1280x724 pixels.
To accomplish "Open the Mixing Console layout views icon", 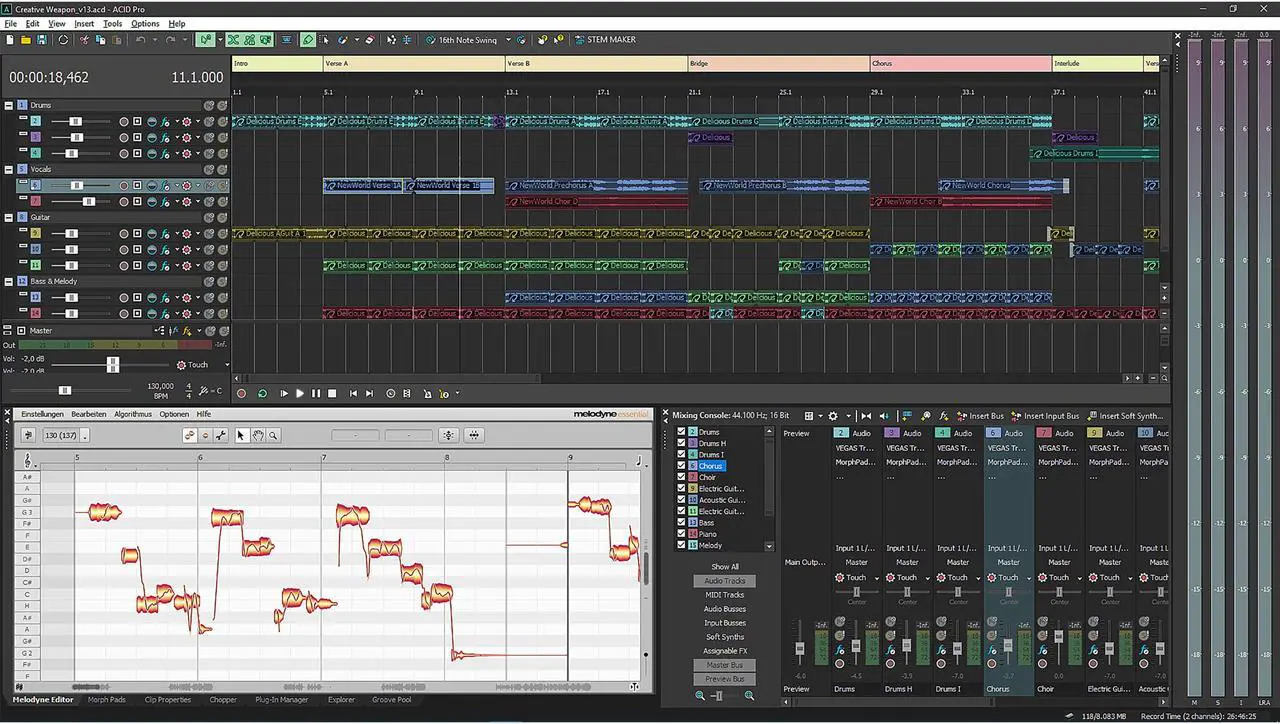I will pyautogui.click(x=808, y=416).
